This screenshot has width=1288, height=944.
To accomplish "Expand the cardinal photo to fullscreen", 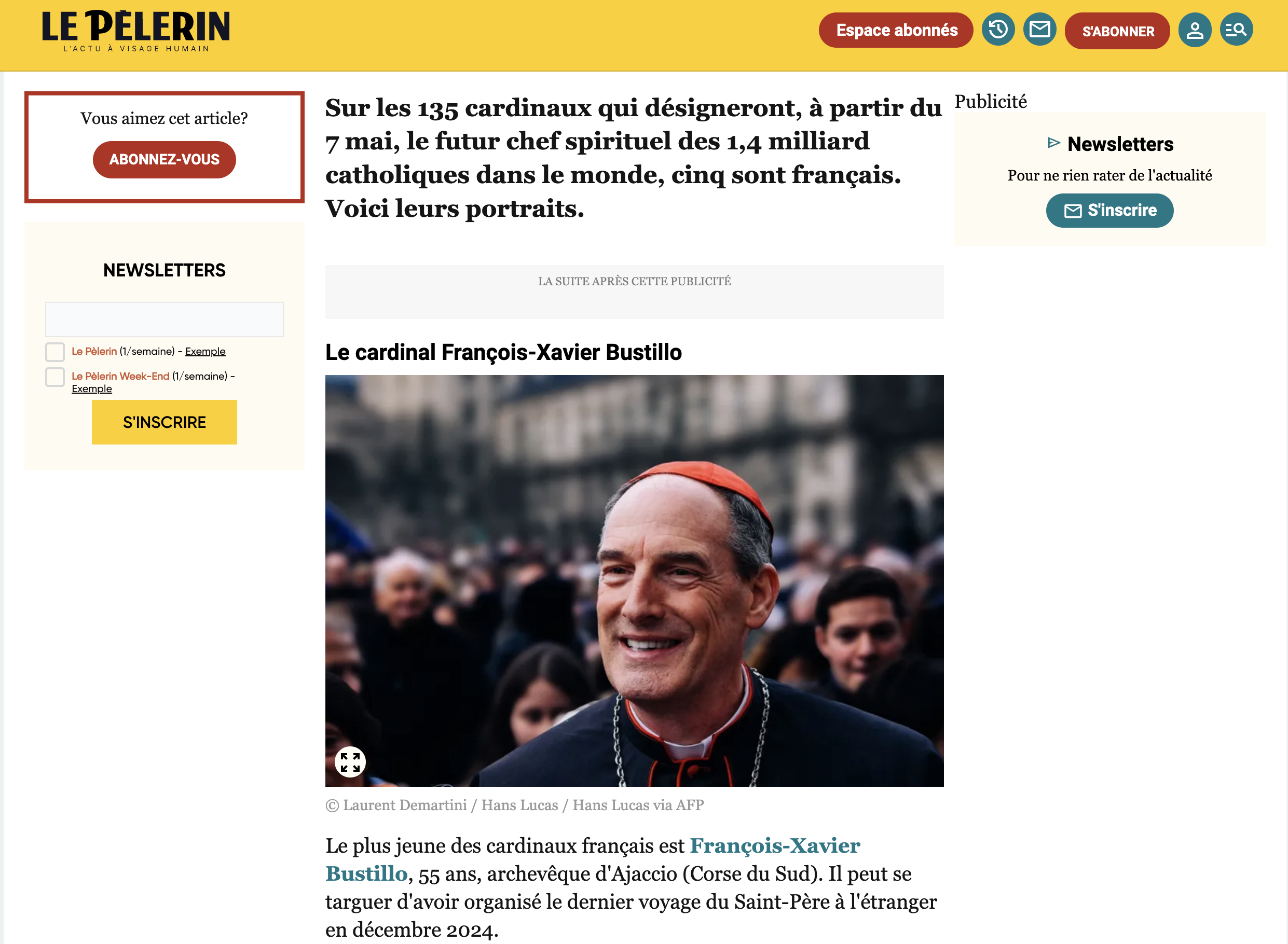I will click(x=350, y=762).
